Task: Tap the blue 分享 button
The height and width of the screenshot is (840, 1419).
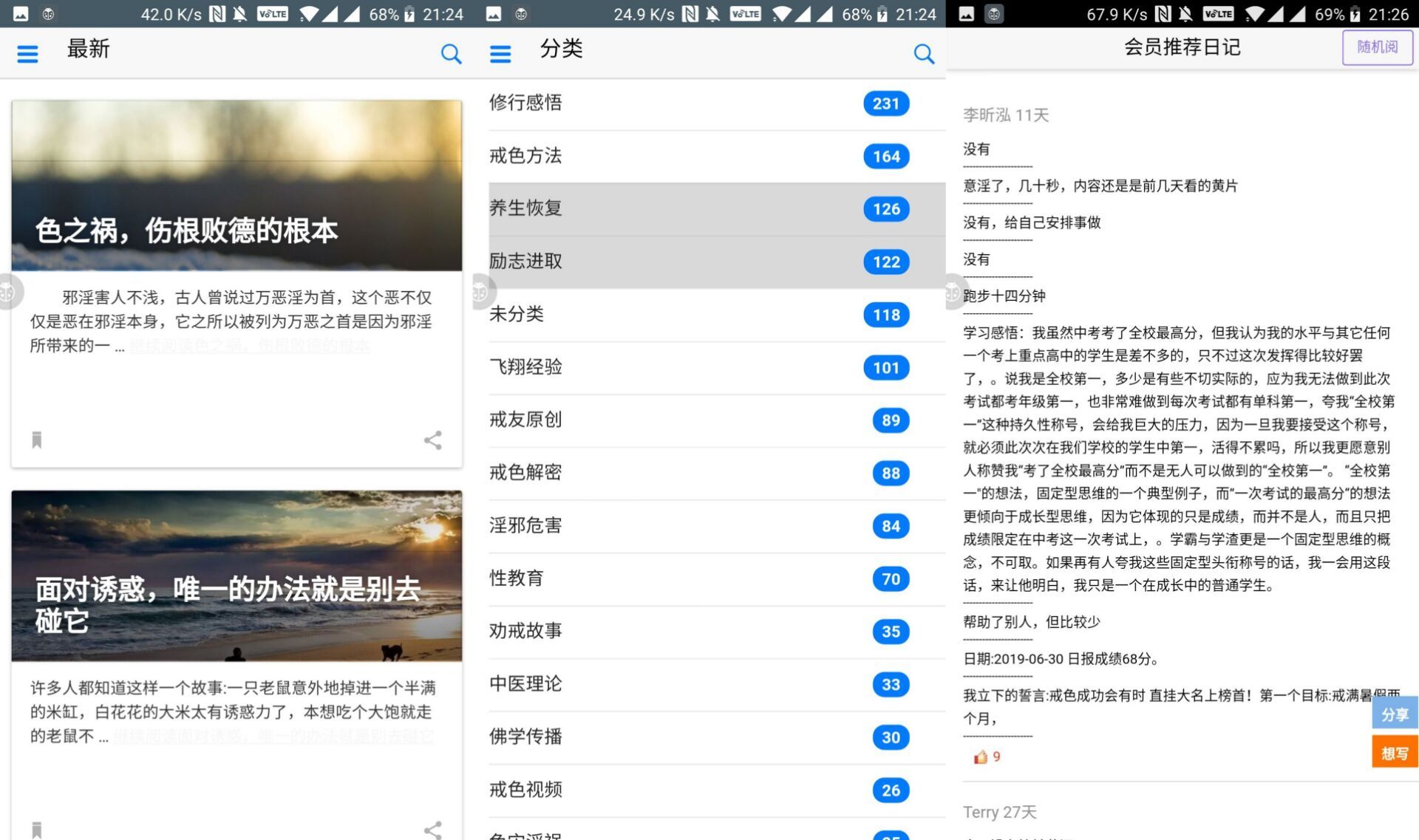Action: pos(1395,714)
